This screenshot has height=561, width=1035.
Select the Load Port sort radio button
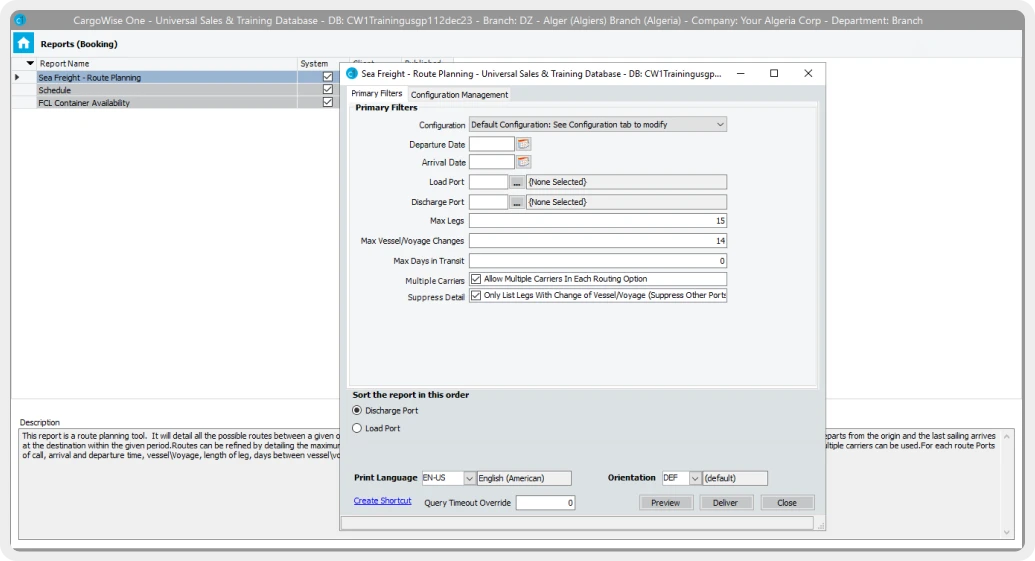(x=358, y=428)
